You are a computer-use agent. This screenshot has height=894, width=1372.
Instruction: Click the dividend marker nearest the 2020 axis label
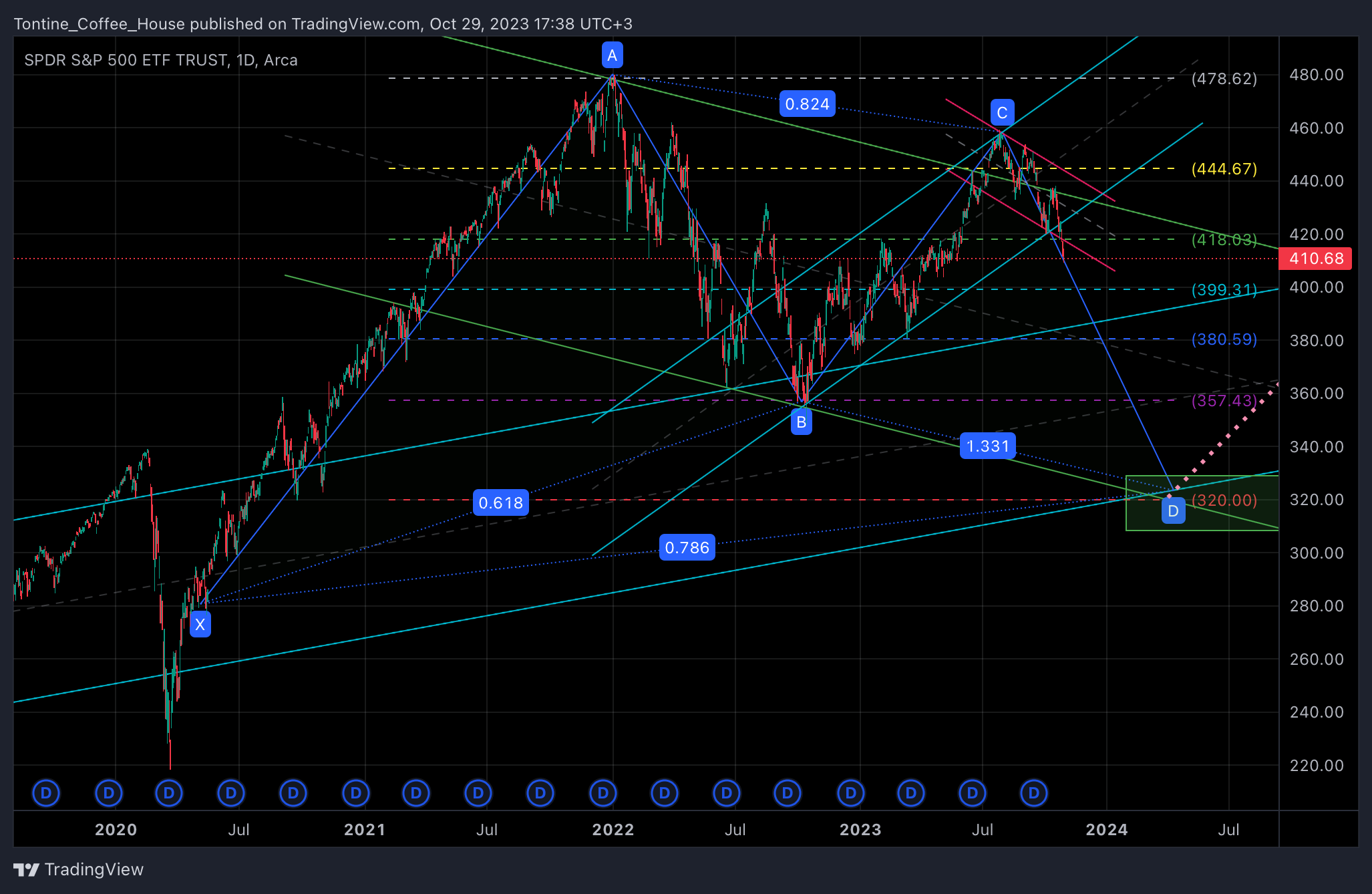[108, 793]
